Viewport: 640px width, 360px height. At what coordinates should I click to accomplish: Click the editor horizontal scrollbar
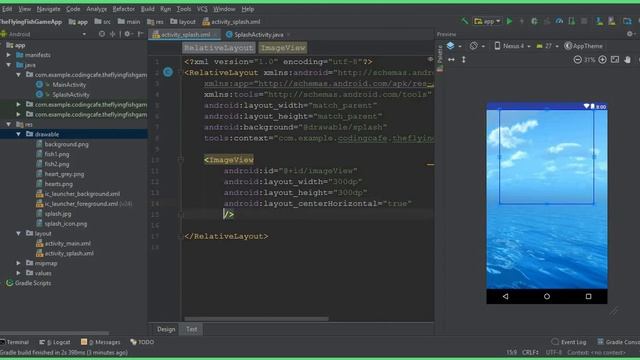256,319
